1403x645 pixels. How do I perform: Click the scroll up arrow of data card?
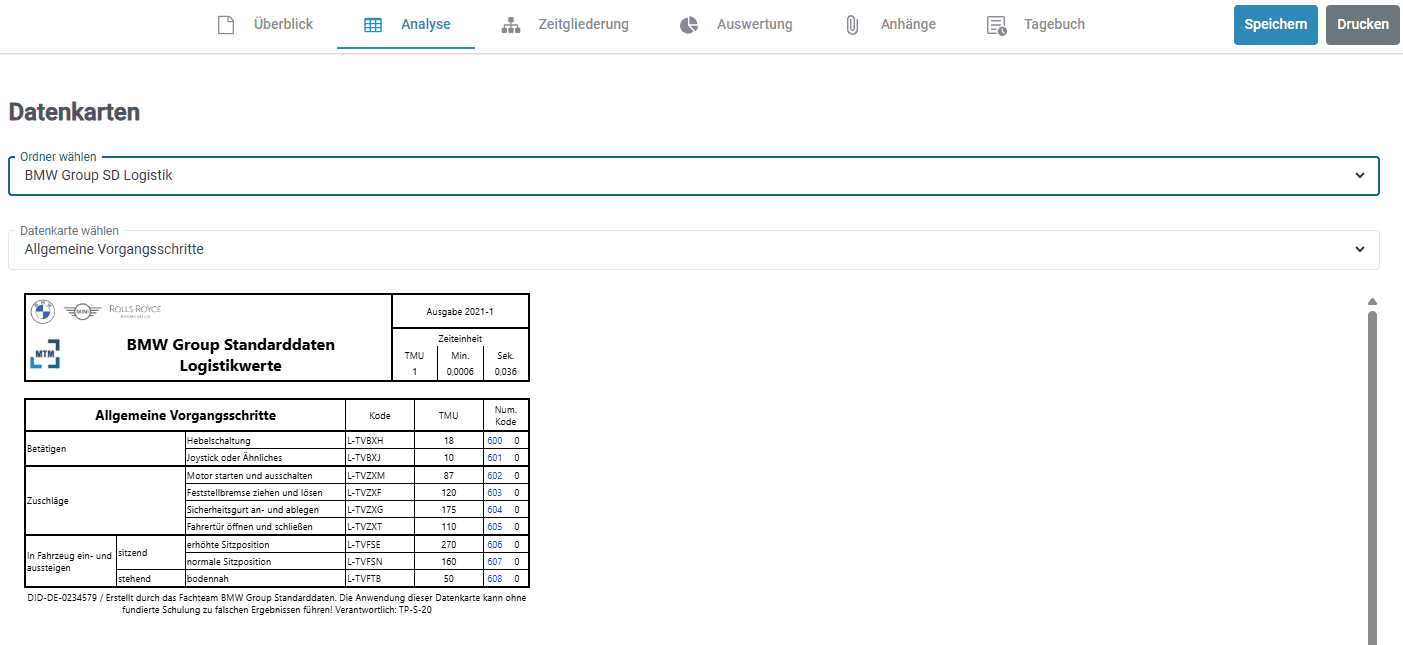coord(1372,302)
